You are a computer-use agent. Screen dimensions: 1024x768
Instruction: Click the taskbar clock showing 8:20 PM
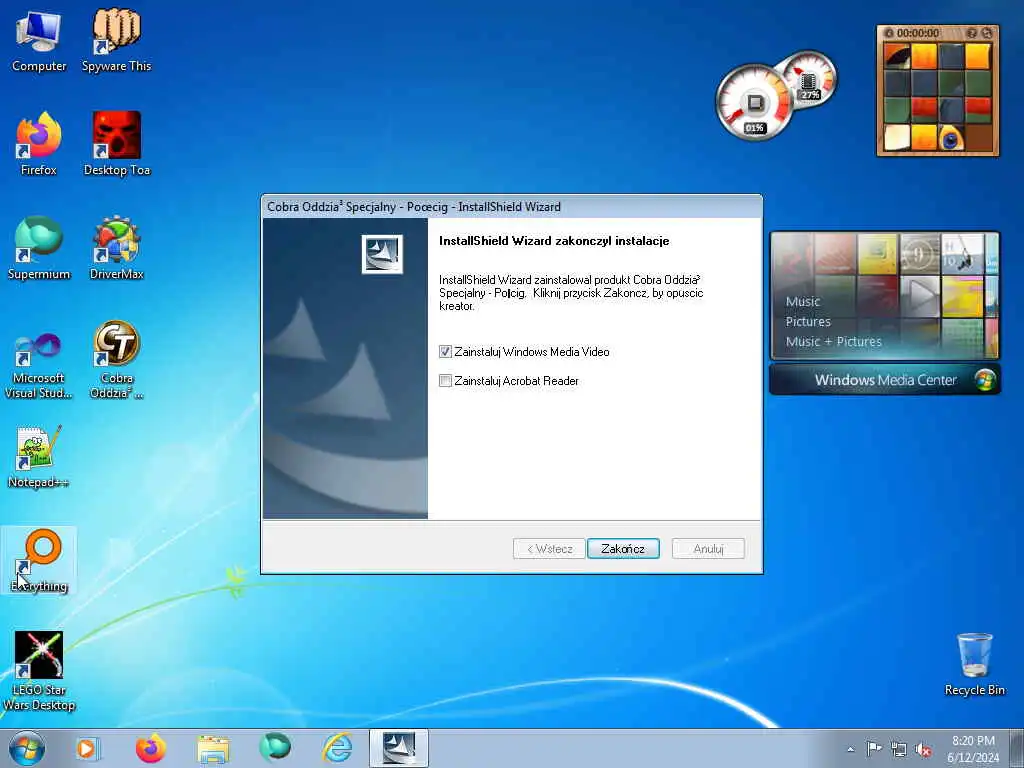(x=973, y=749)
